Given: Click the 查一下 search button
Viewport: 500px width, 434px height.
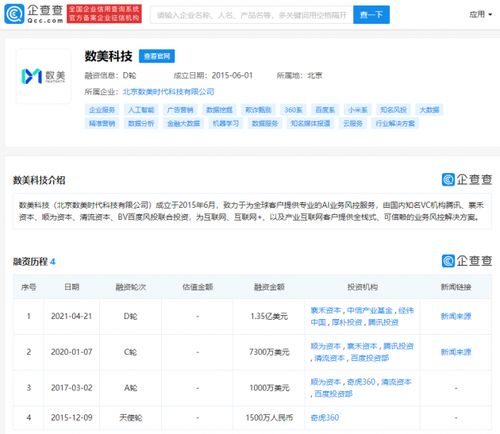Looking at the screenshot, I should (371, 15).
